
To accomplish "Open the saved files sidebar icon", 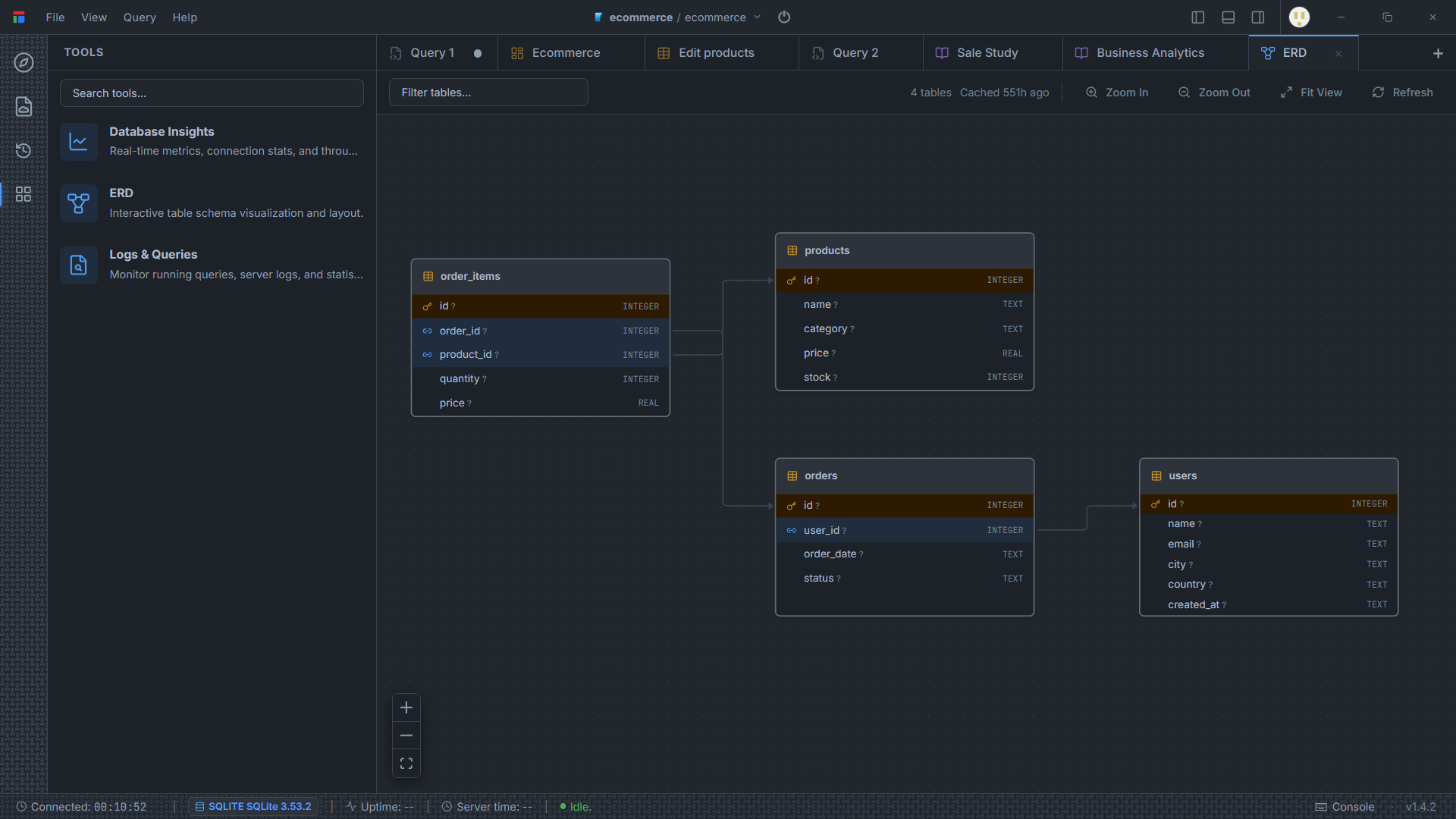I will coord(24,106).
